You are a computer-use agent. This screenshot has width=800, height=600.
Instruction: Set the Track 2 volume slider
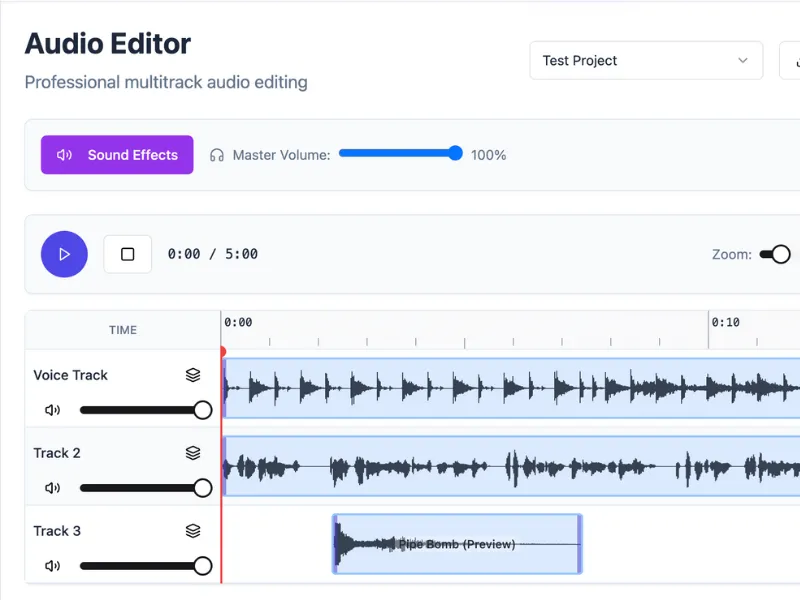(146, 488)
